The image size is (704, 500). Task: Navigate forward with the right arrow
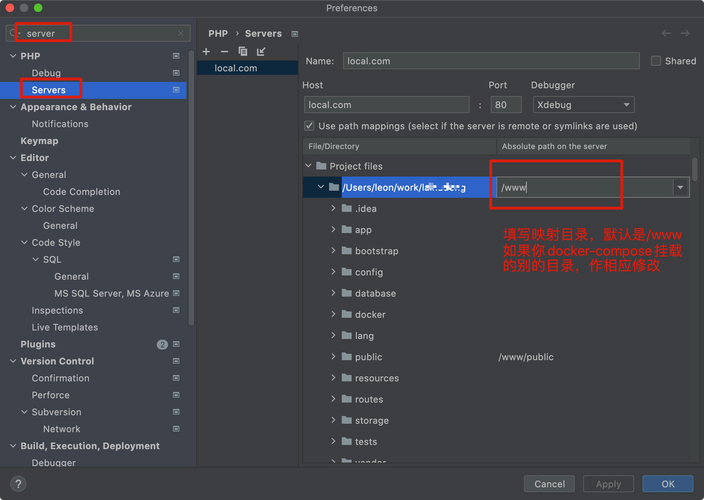point(685,33)
